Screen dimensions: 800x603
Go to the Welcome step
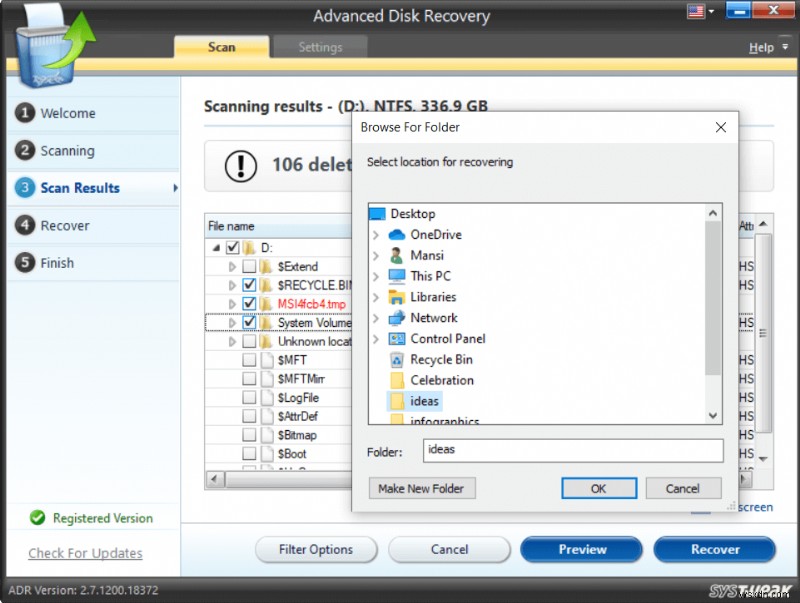pyautogui.click(x=68, y=113)
